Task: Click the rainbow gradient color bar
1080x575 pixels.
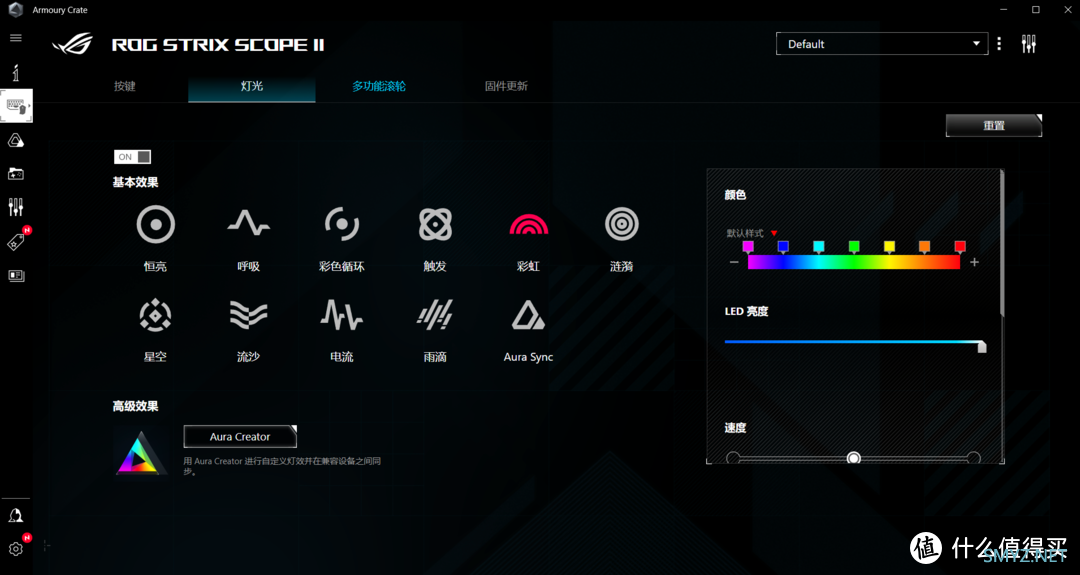Action: (854, 262)
